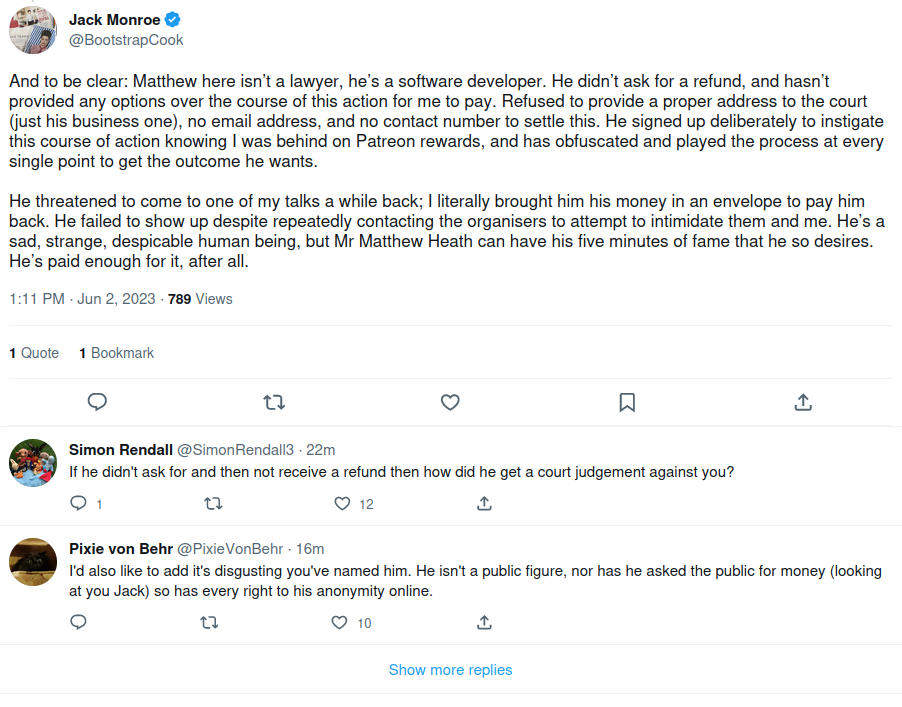The image size is (902, 707).
Task: Like Simon Rendall's reply
Action: 340,504
